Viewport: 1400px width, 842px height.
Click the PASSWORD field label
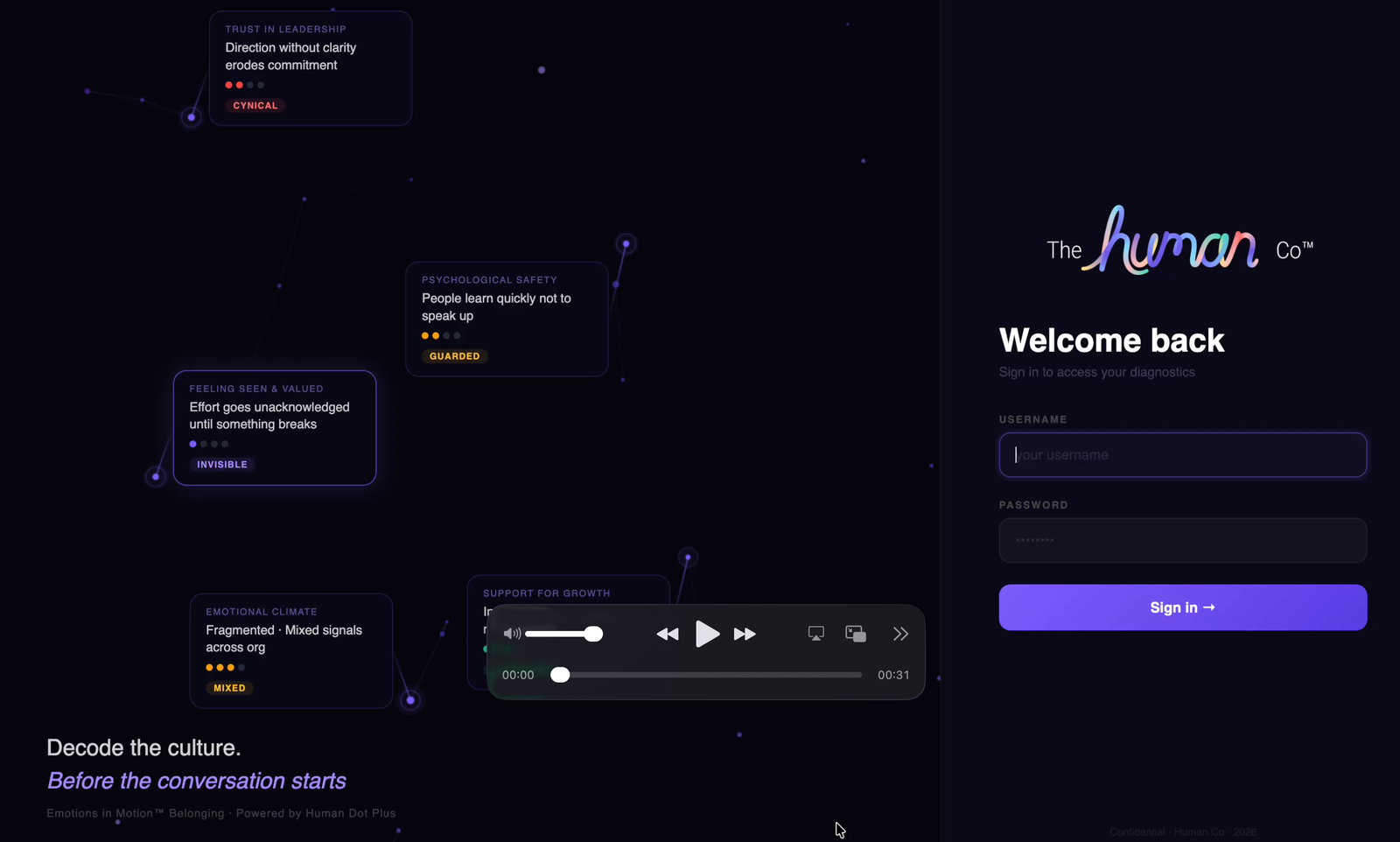coord(1033,505)
